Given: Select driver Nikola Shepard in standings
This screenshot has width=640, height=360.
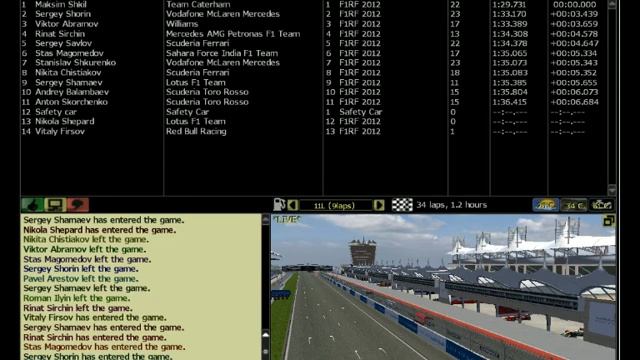Looking at the screenshot, I should coord(64,122).
